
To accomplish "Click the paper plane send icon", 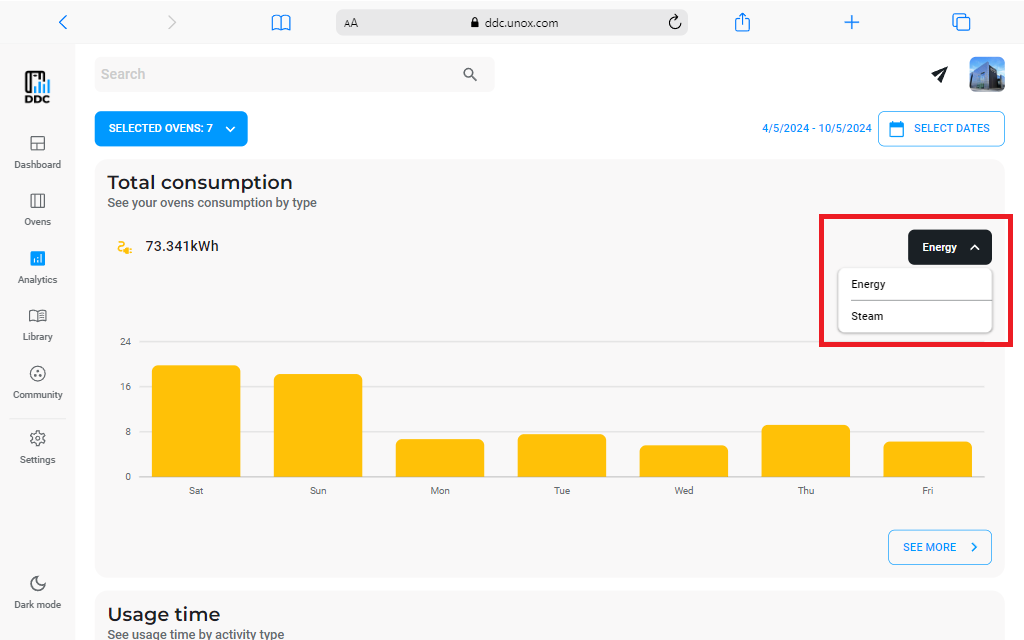I will (939, 74).
